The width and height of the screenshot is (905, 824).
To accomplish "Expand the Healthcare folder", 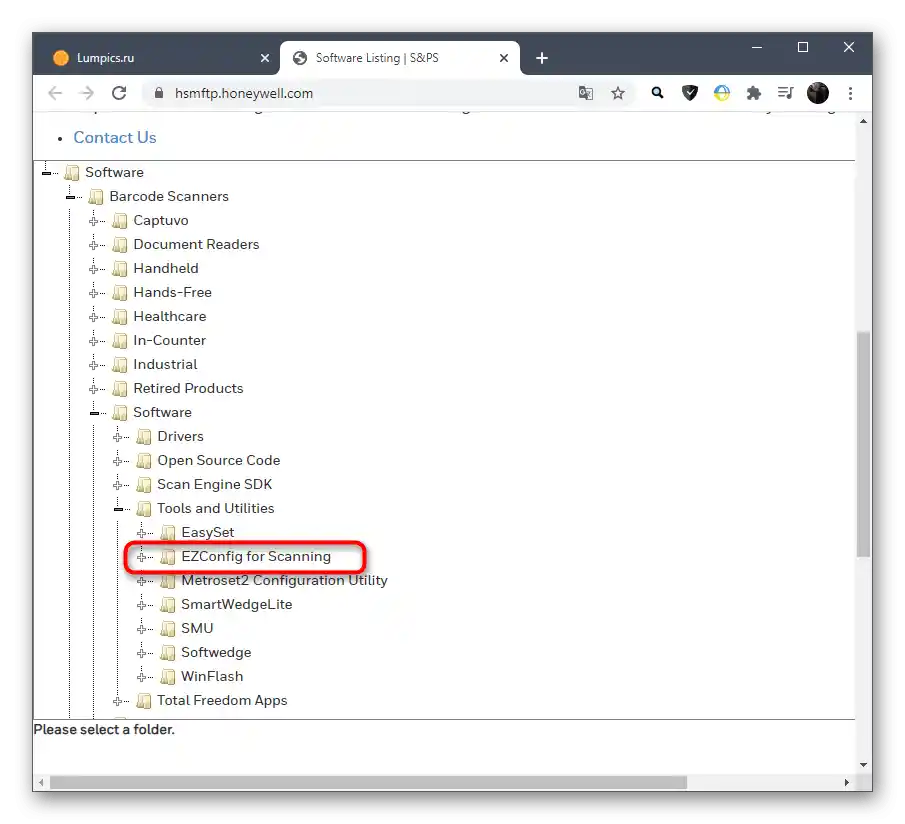I will (94, 317).
